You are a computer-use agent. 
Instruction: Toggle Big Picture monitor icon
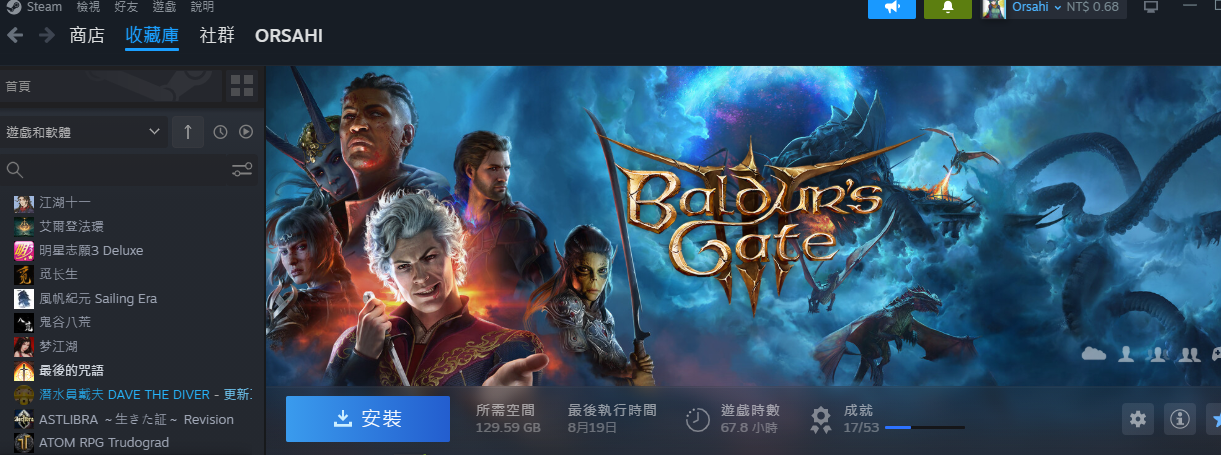pos(1150,7)
